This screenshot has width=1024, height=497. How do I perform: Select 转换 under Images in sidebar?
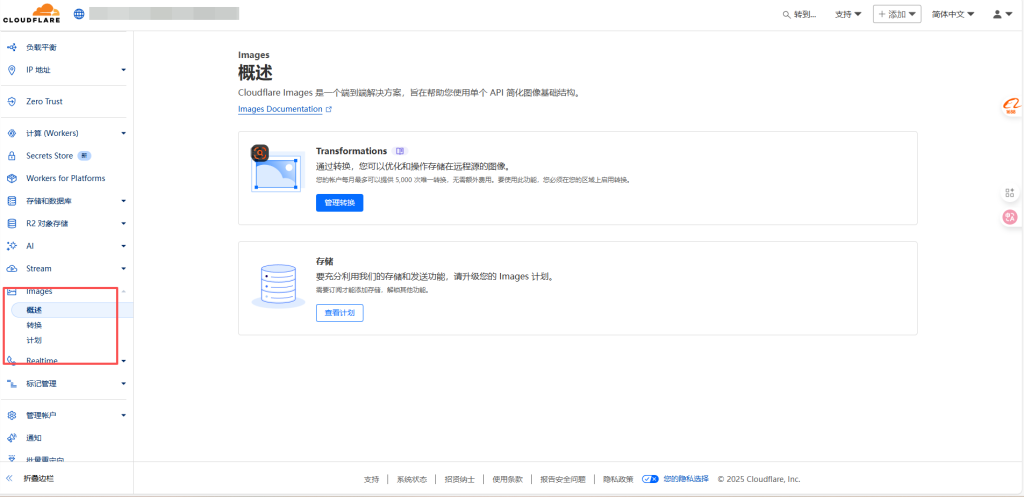pos(34,325)
